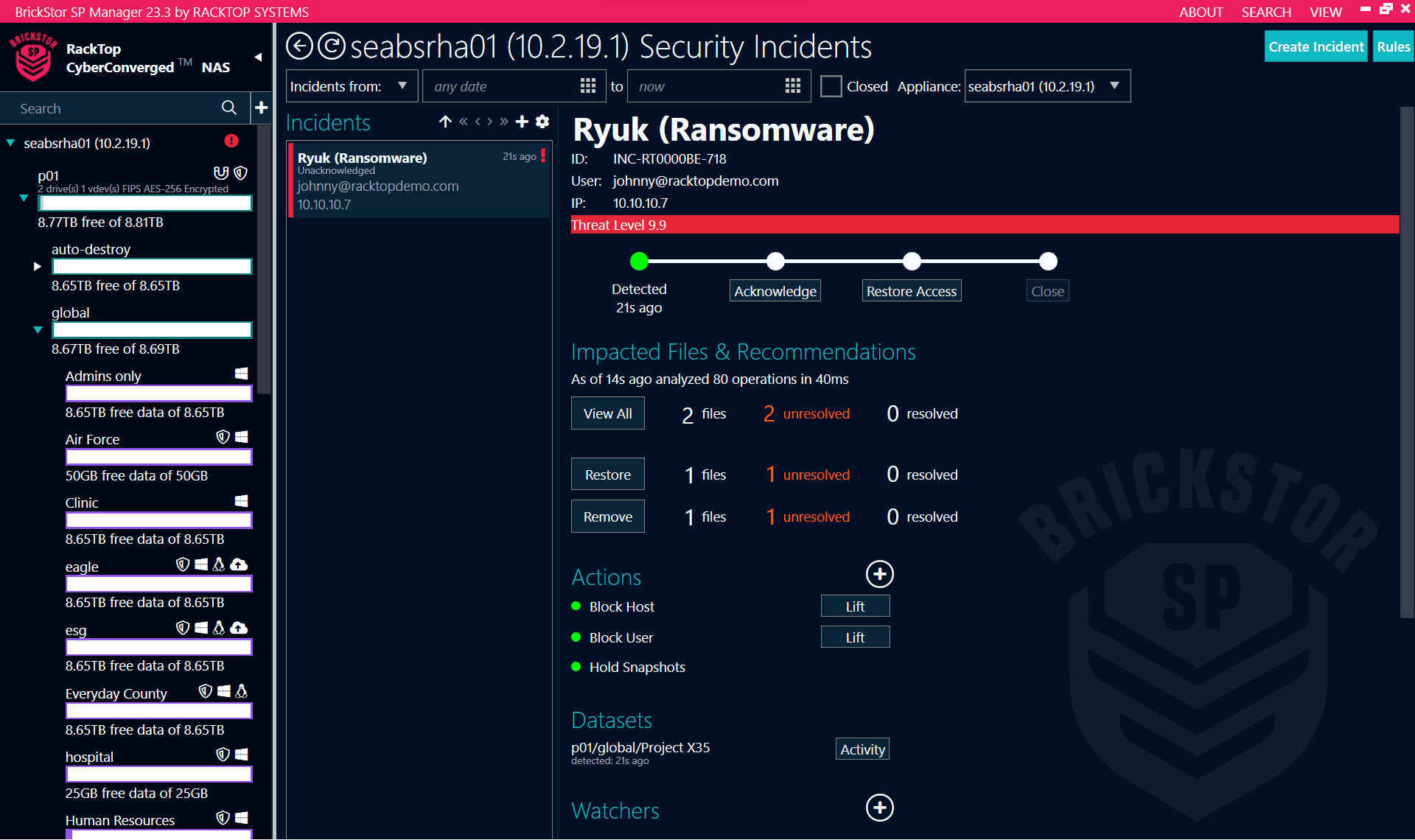Collapse the seabsrha01 tree node
This screenshot has height=840, width=1415.
click(10, 143)
